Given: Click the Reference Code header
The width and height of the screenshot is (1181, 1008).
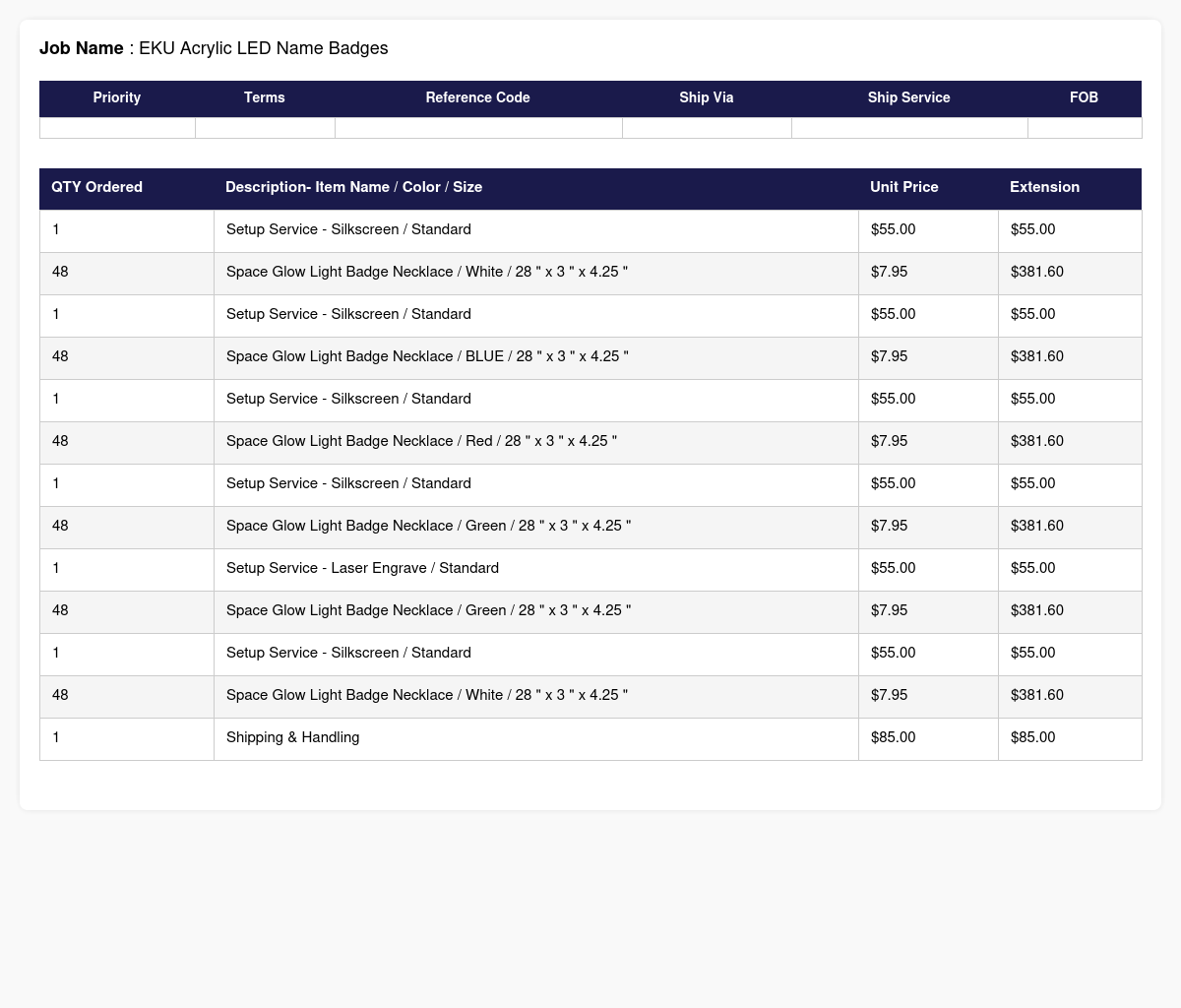Looking at the screenshot, I should click(x=478, y=98).
